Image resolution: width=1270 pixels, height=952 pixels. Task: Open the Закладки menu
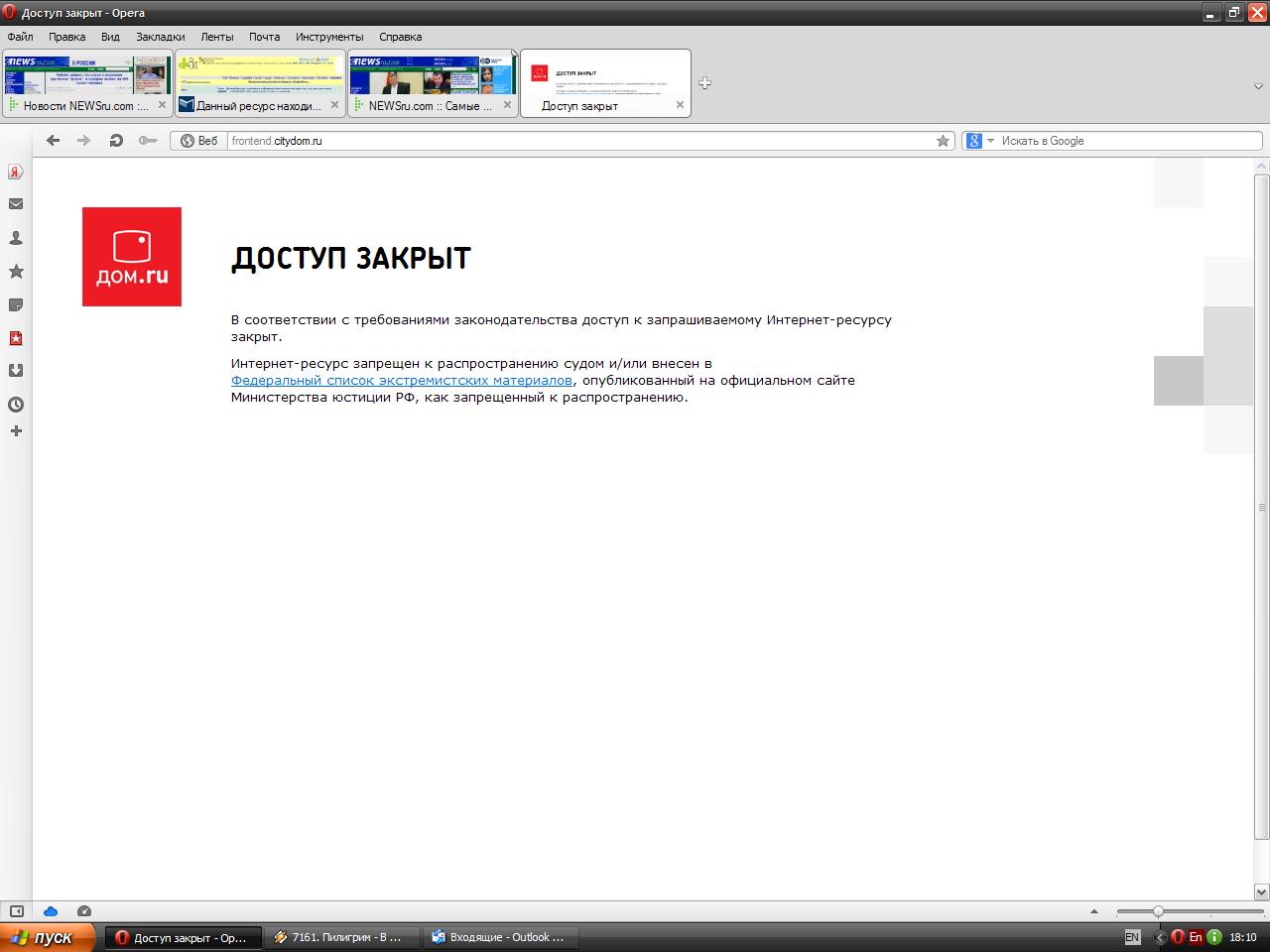(160, 37)
